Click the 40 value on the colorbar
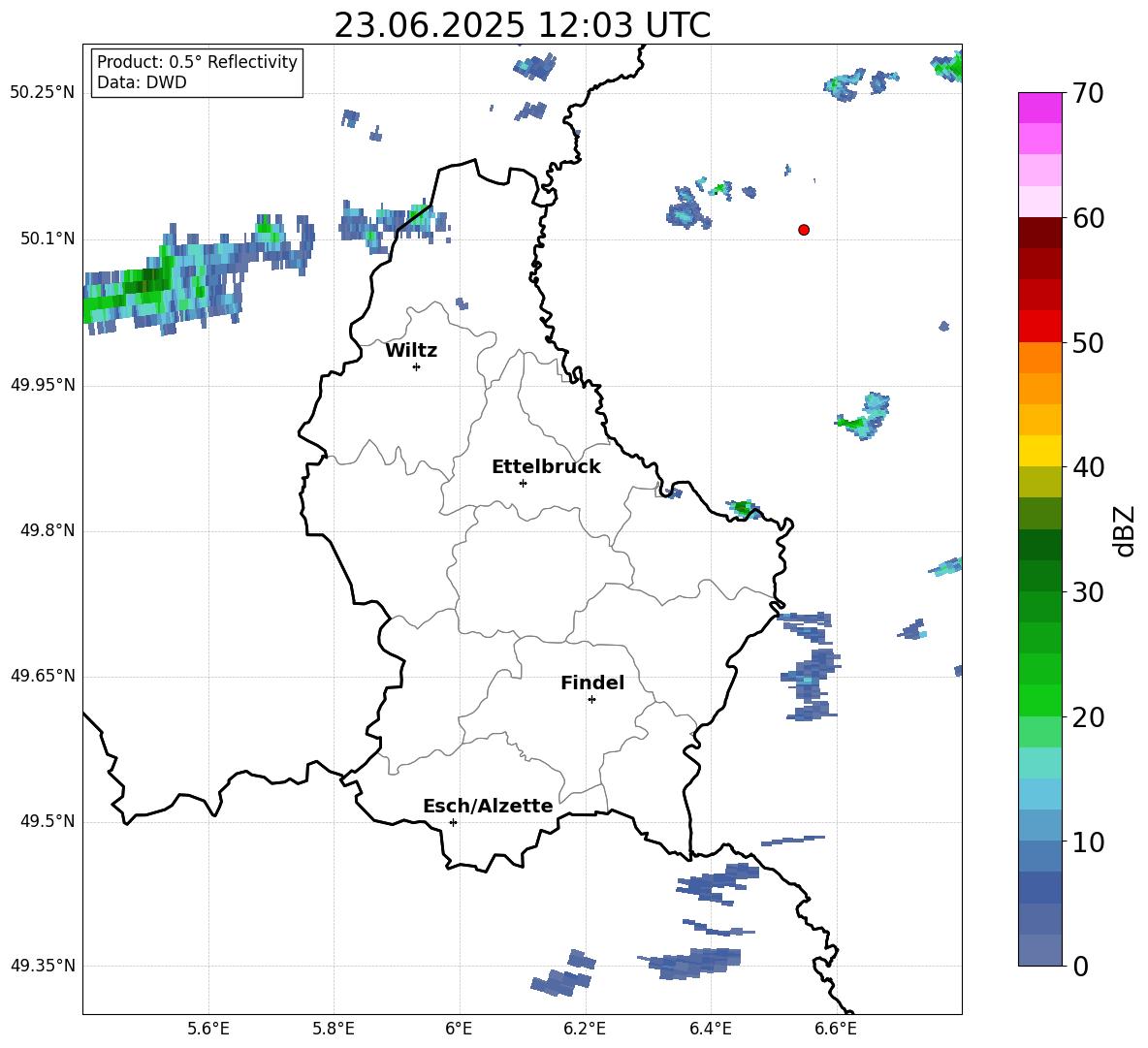Viewport: 1148px width, 1048px height. tap(1088, 467)
